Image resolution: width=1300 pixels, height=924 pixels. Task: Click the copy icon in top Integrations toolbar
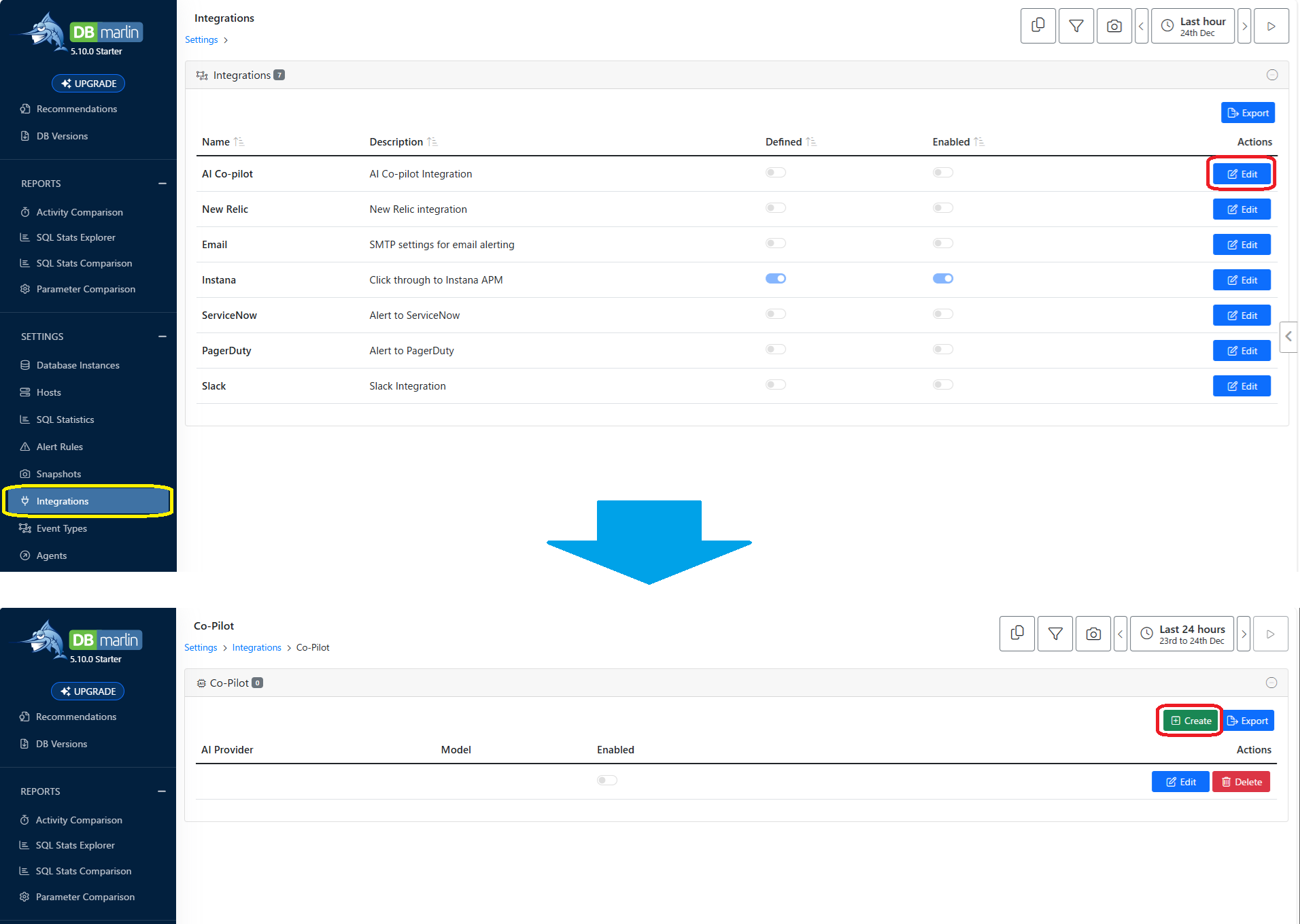tap(1038, 26)
